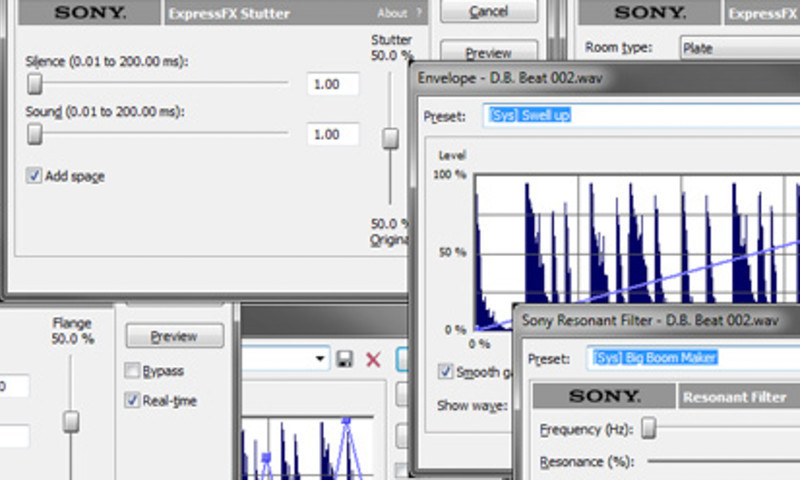Toggle the Bypass checkbox

(132, 370)
